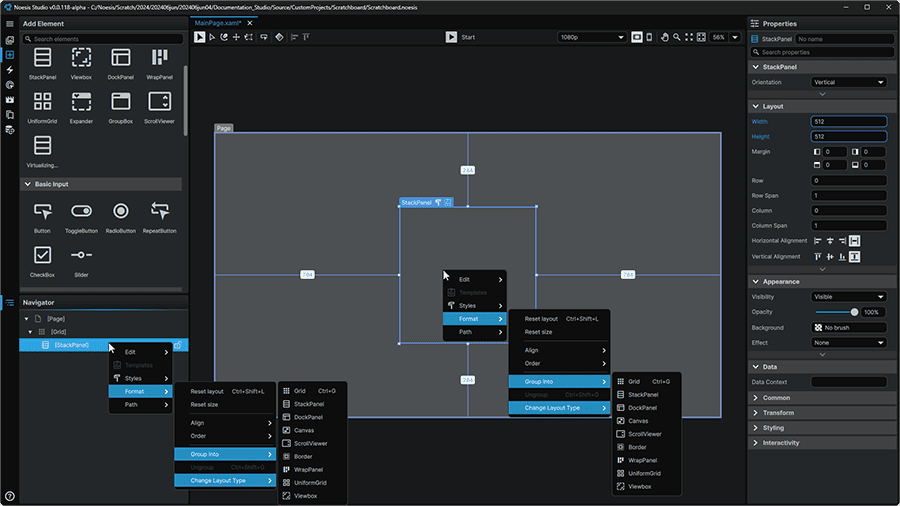Image resolution: width=900 pixels, height=506 pixels.
Task: Set Horizontal Alignment to left
Action: (817, 241)
